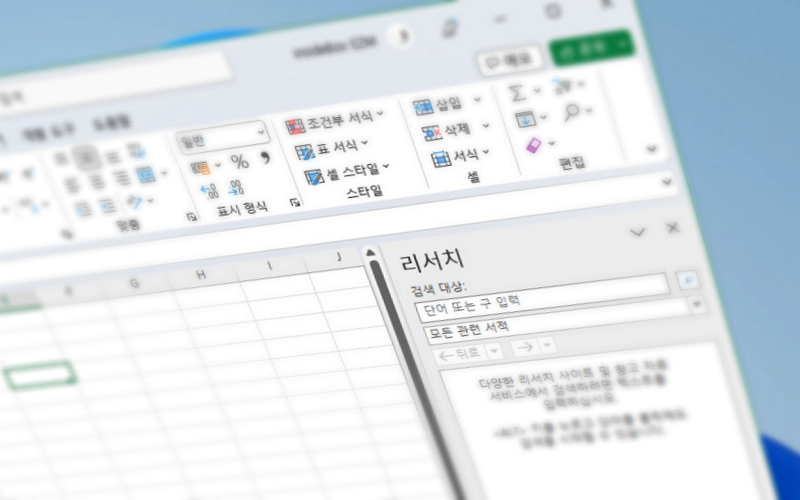Align cell text to the right
The width and height of the screenshot is (800, 500).
(x=121, y=178)
